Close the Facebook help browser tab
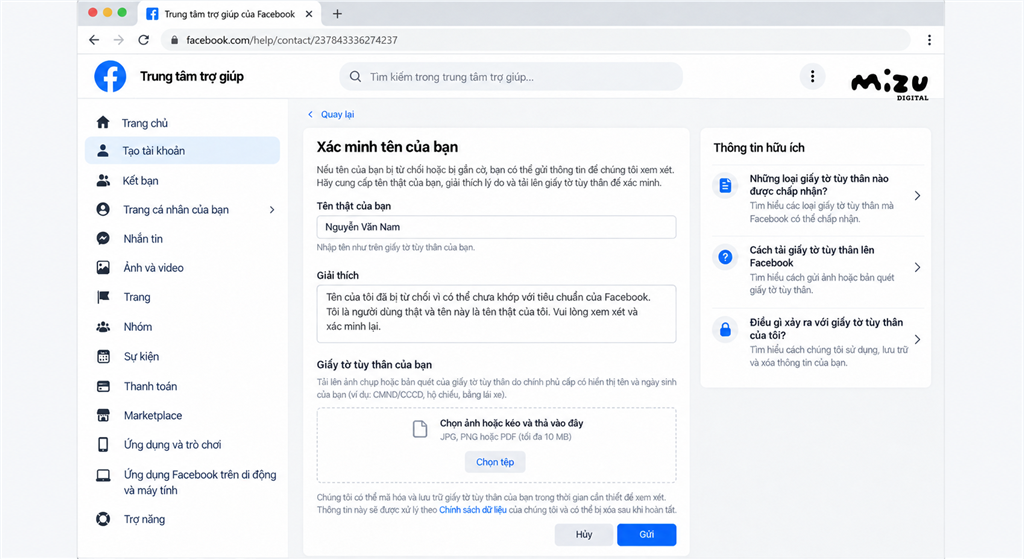This screenshot has width=1024, height=559. click(x=309, y=14)
